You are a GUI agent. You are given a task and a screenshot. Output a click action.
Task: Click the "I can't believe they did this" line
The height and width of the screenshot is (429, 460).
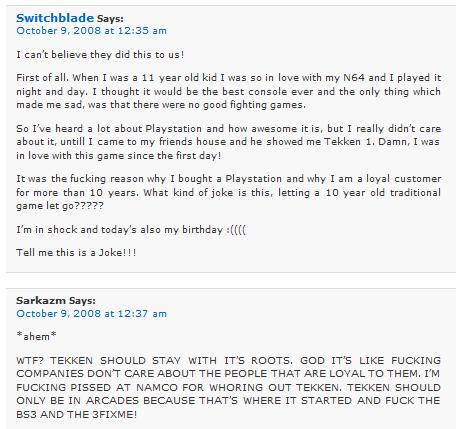point(100,54)
